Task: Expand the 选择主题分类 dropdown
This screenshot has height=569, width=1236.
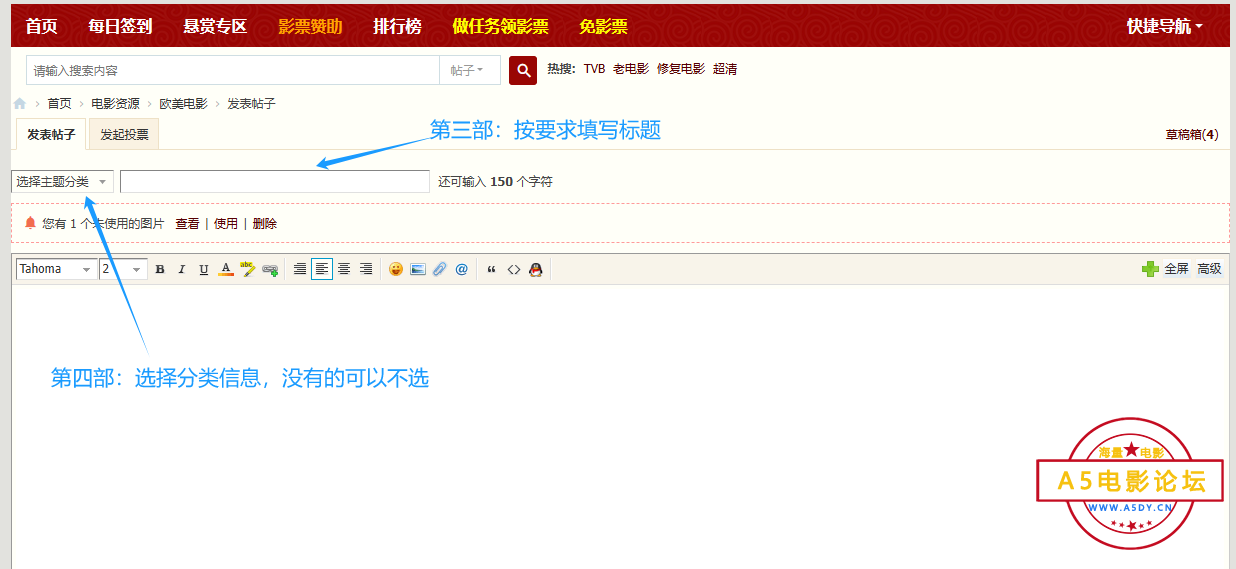Action: [x=62, y=182]
